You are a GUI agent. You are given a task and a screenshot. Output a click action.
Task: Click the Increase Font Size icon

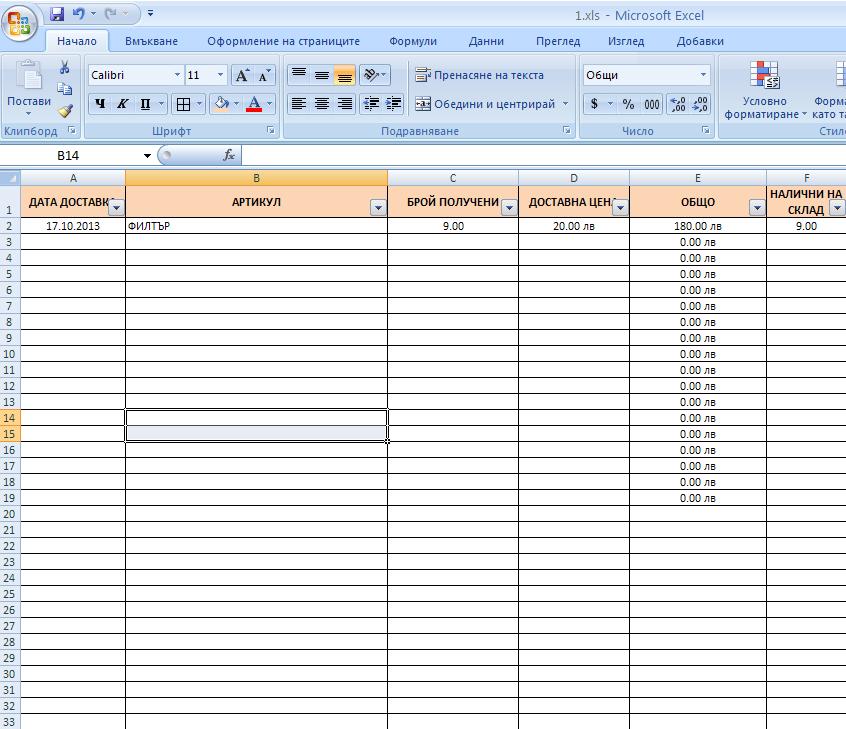243,76
